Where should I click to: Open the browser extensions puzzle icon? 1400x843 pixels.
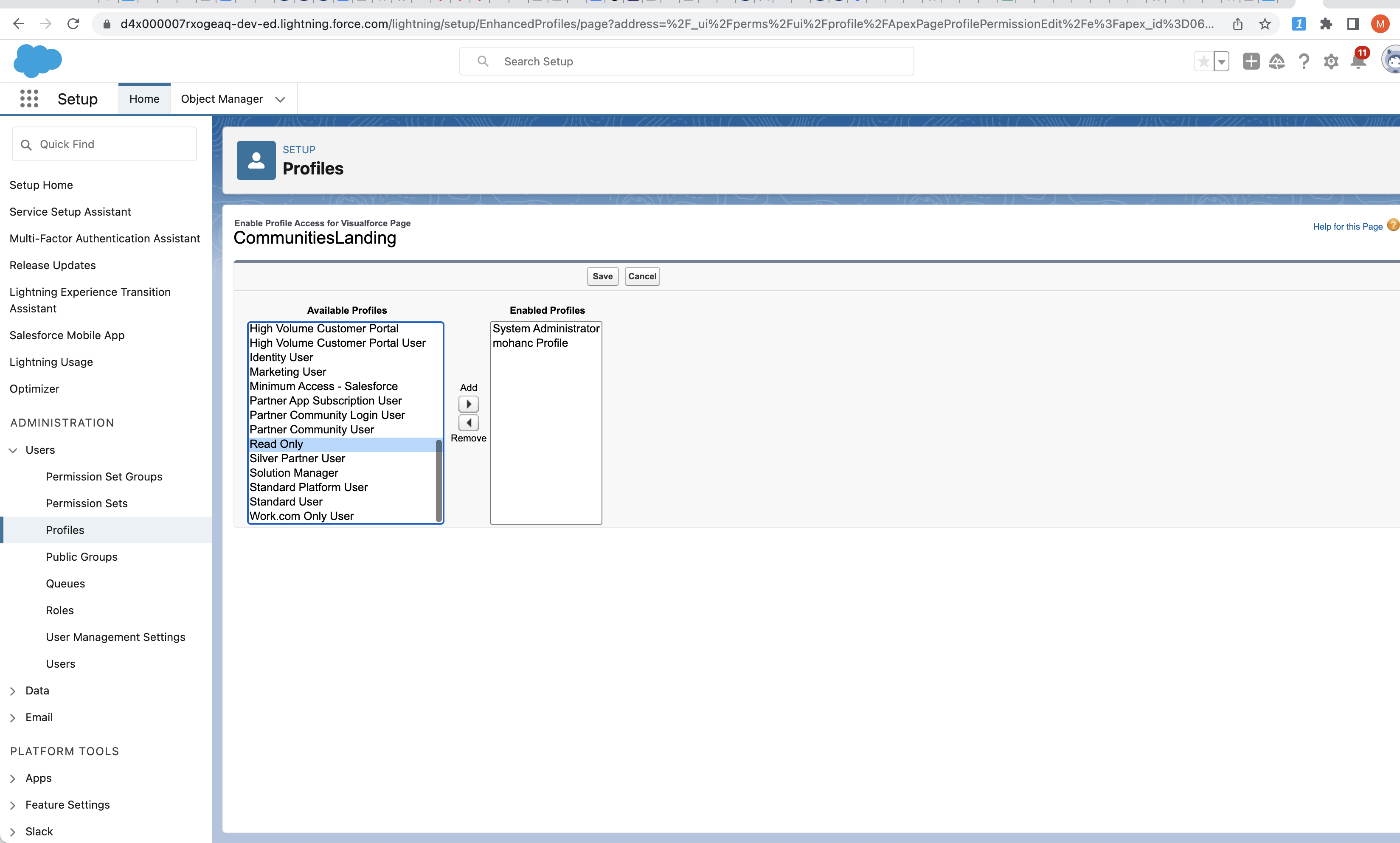pos(1326,24)
